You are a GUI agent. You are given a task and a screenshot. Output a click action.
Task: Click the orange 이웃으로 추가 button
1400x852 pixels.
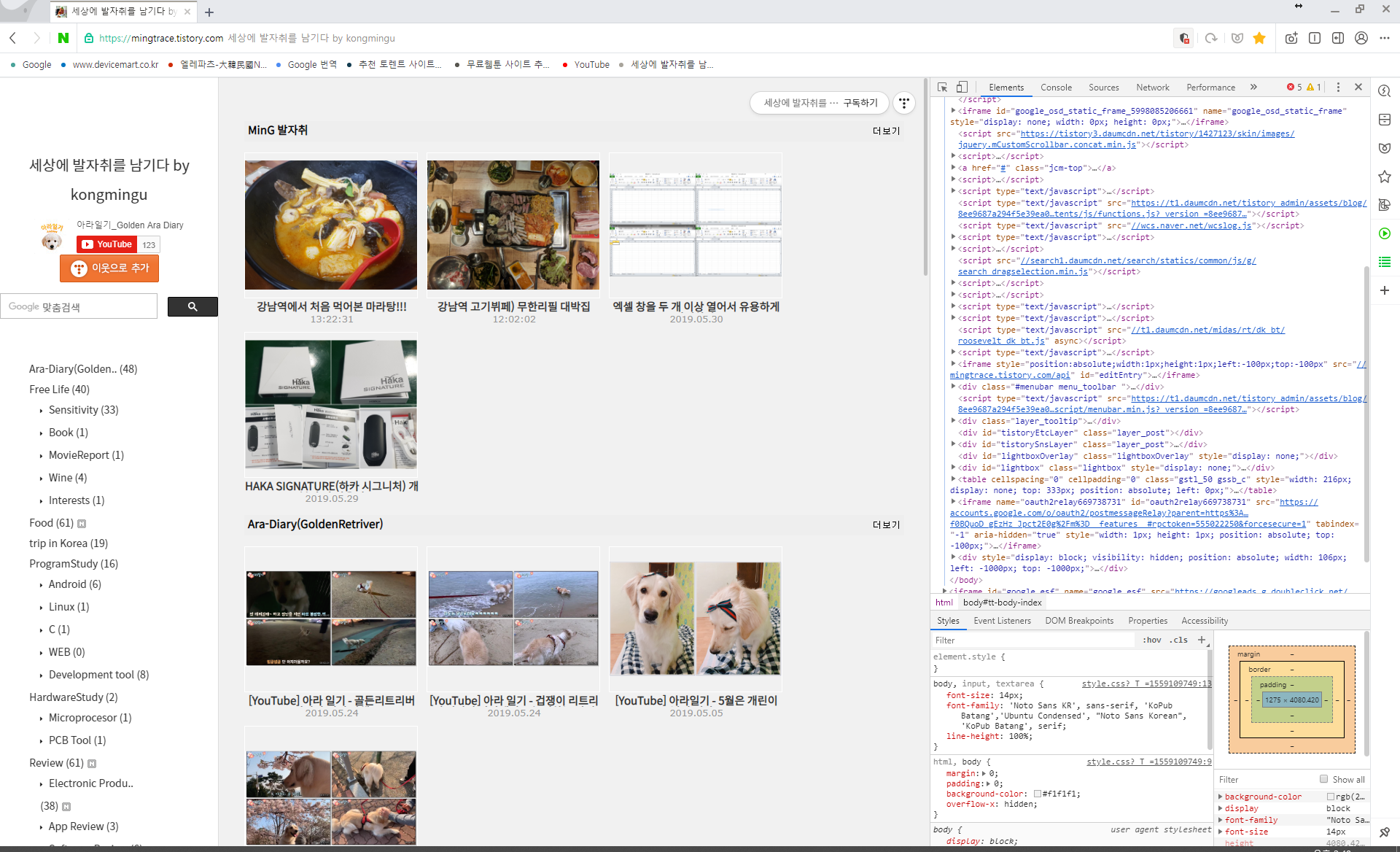click(x=109, y=268)
